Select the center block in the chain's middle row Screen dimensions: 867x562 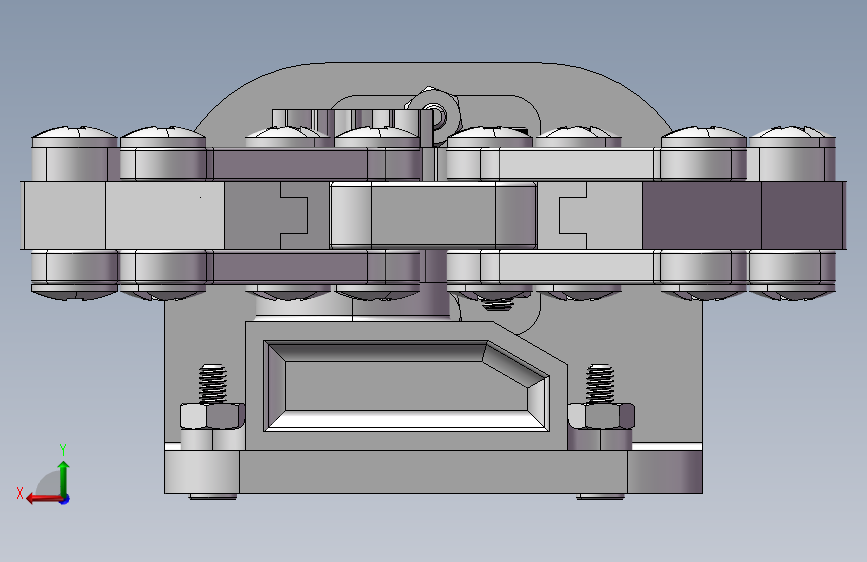point(433,215)
